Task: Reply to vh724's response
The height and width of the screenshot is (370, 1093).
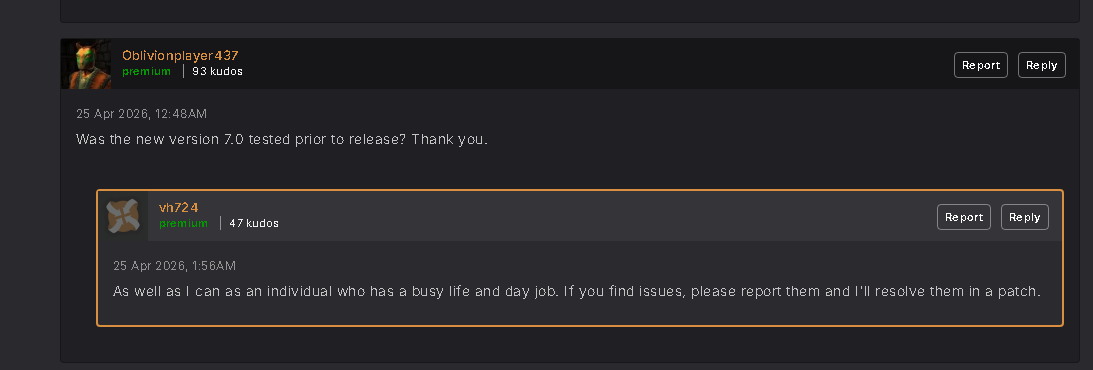Action: (x=1025, y=217)
